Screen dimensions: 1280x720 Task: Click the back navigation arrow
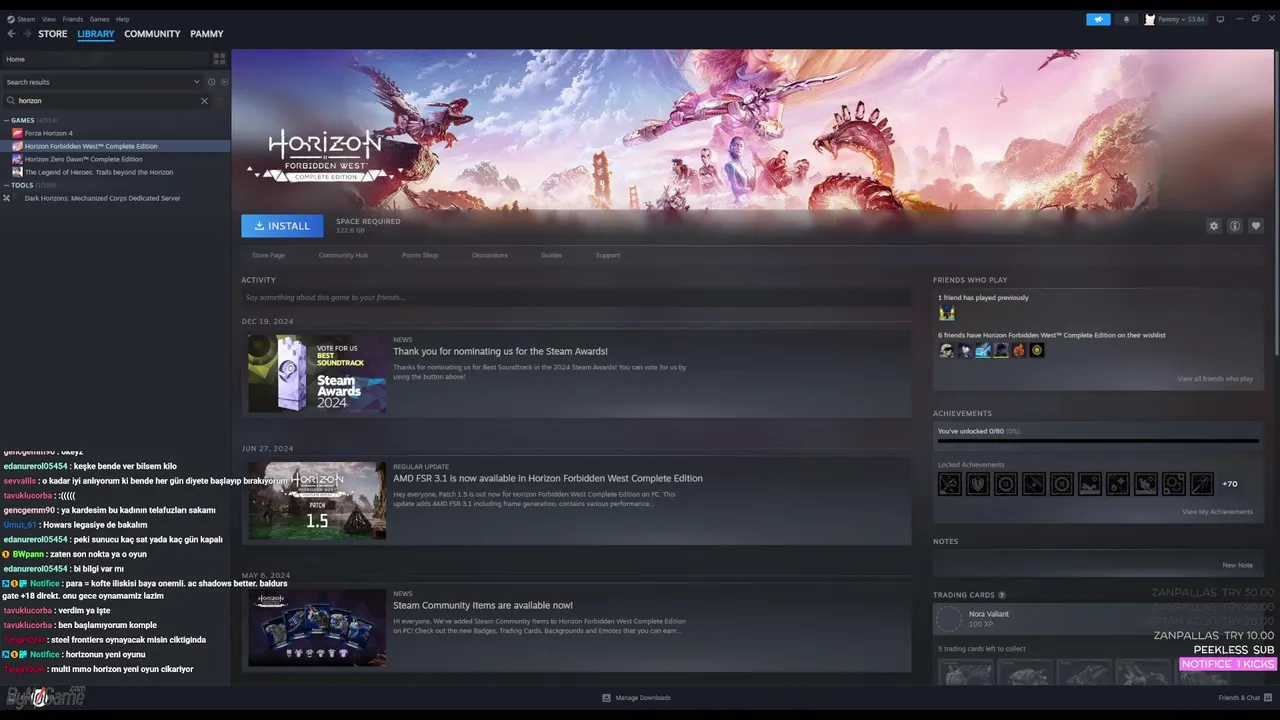click(11, 34)
